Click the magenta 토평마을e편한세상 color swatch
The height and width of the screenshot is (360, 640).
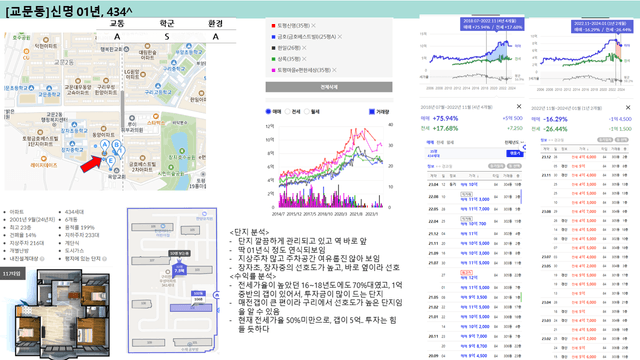[x=273, y=70]
